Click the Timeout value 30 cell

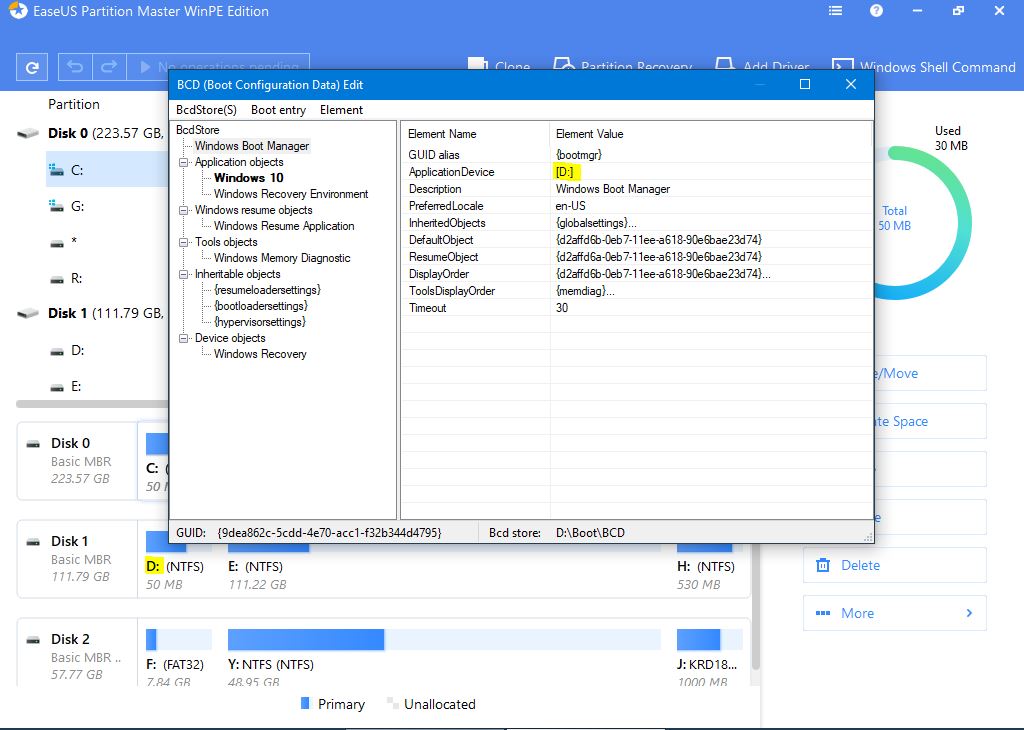[x=562, y=308]
